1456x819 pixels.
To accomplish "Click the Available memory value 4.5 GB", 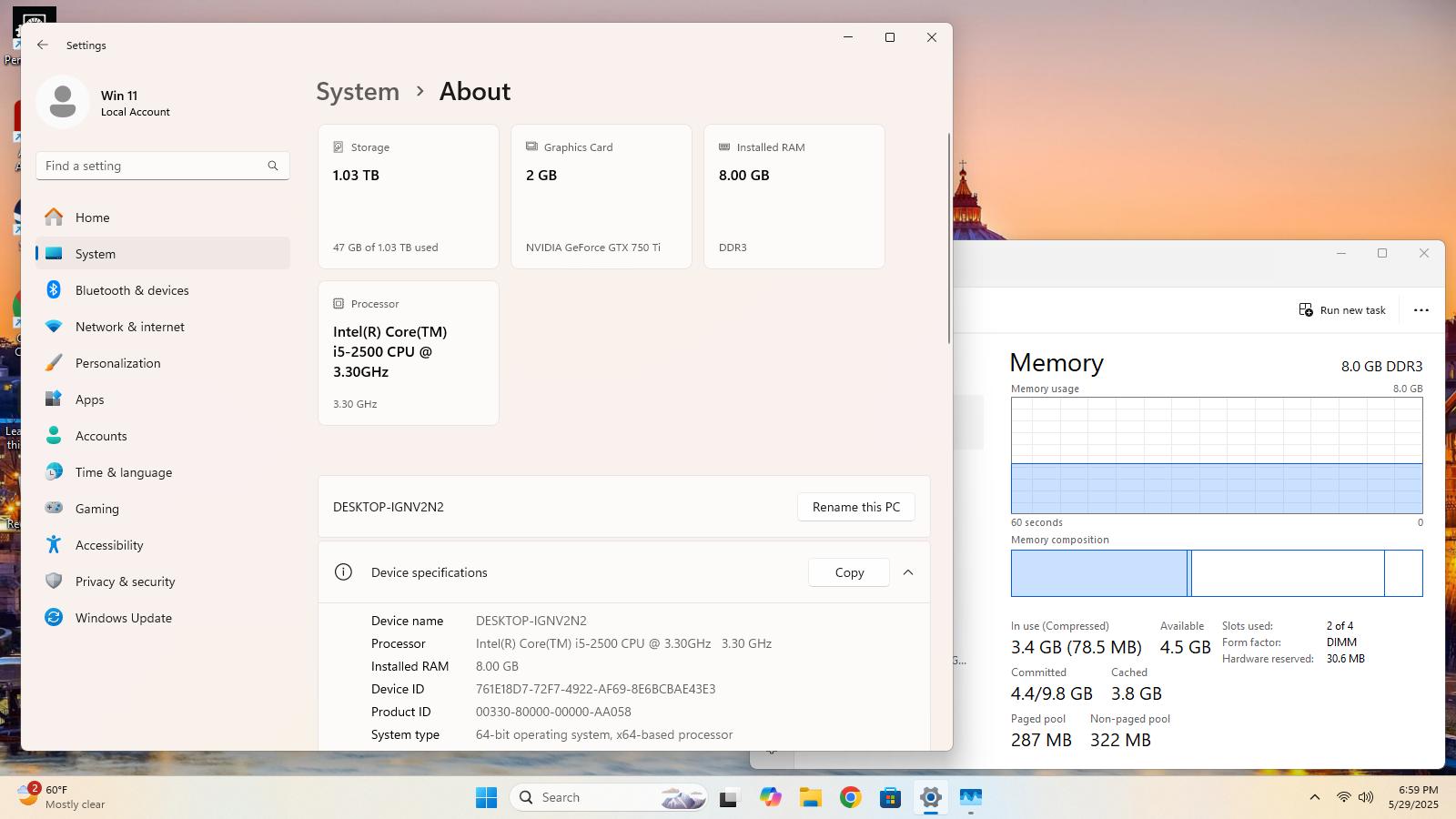I will (x=1185, y=647).
